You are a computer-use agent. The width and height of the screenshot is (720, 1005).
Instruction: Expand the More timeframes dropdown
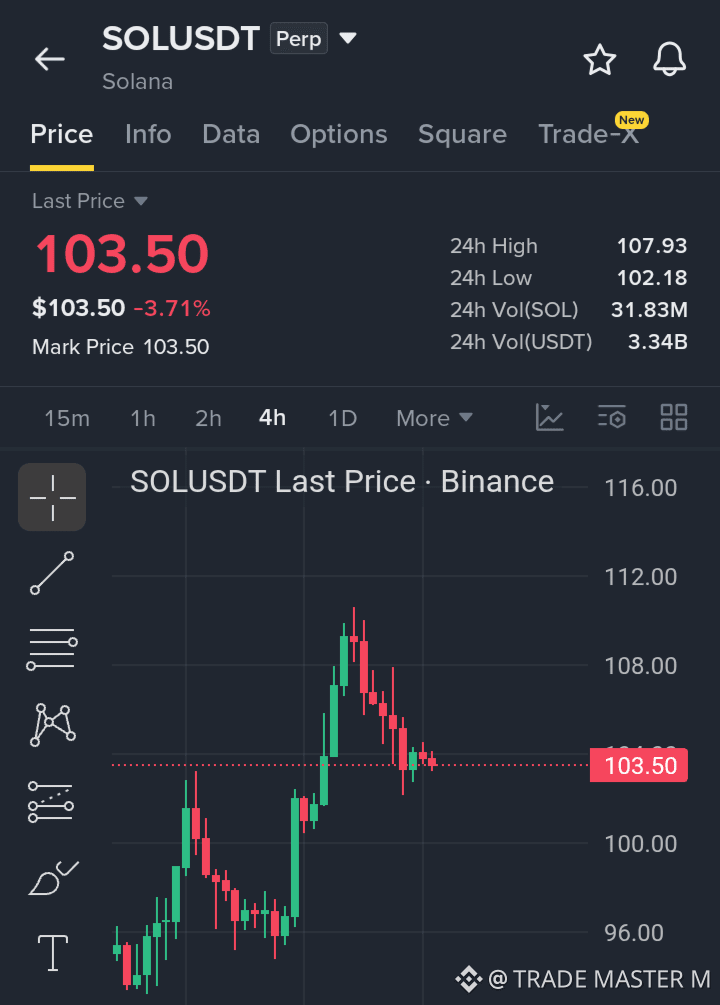435,418
